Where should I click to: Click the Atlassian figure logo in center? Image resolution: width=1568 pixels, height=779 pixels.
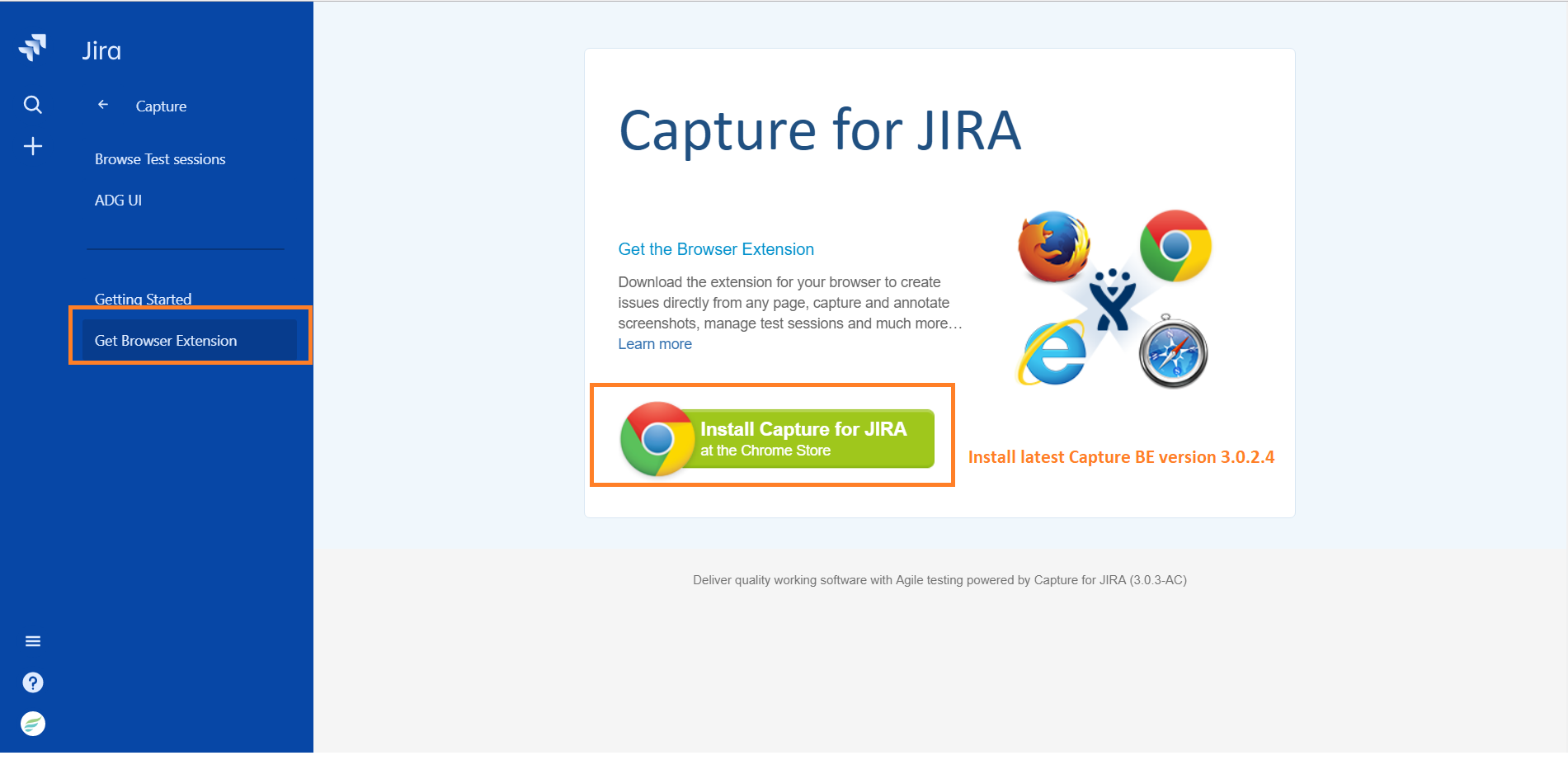(x=1113, y=300)
